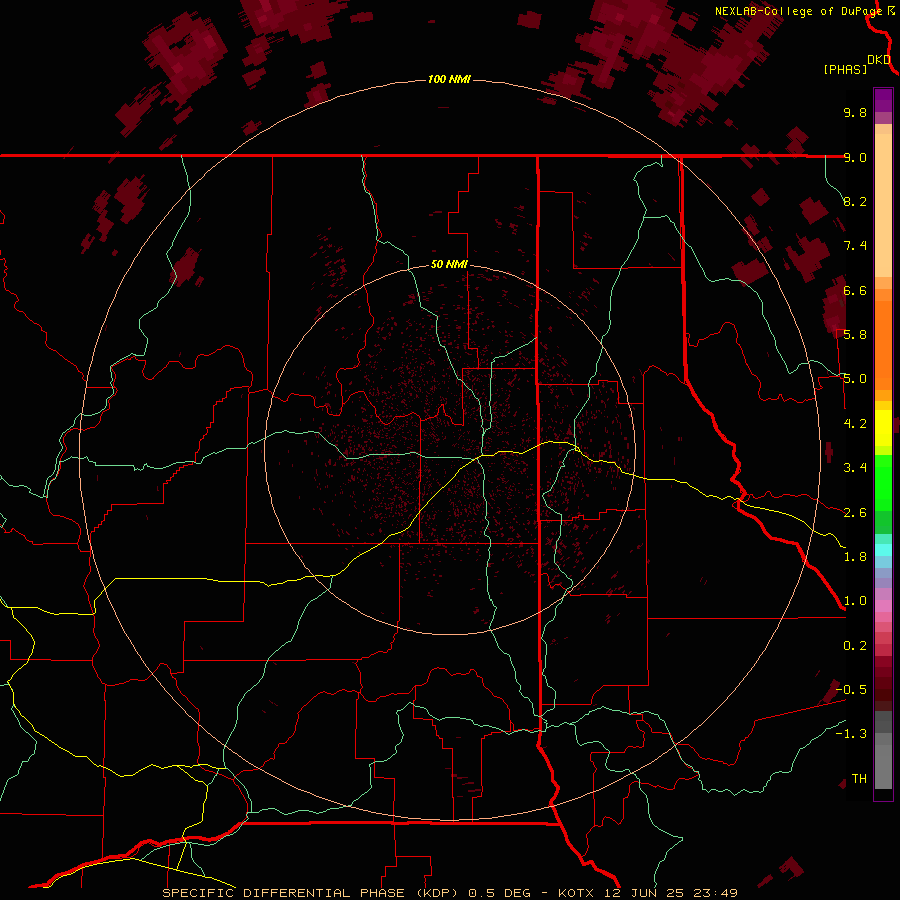Viewport: 900px width, 900px height.
Task: Pick the light peach band on the color scale
Action: [x=883, y=205]
